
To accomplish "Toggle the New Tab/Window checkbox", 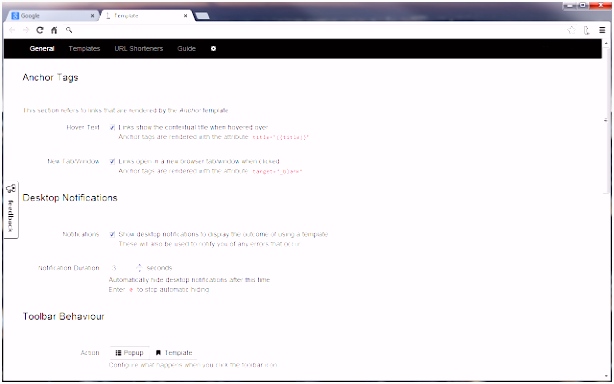I will click(x=112, y=161).
